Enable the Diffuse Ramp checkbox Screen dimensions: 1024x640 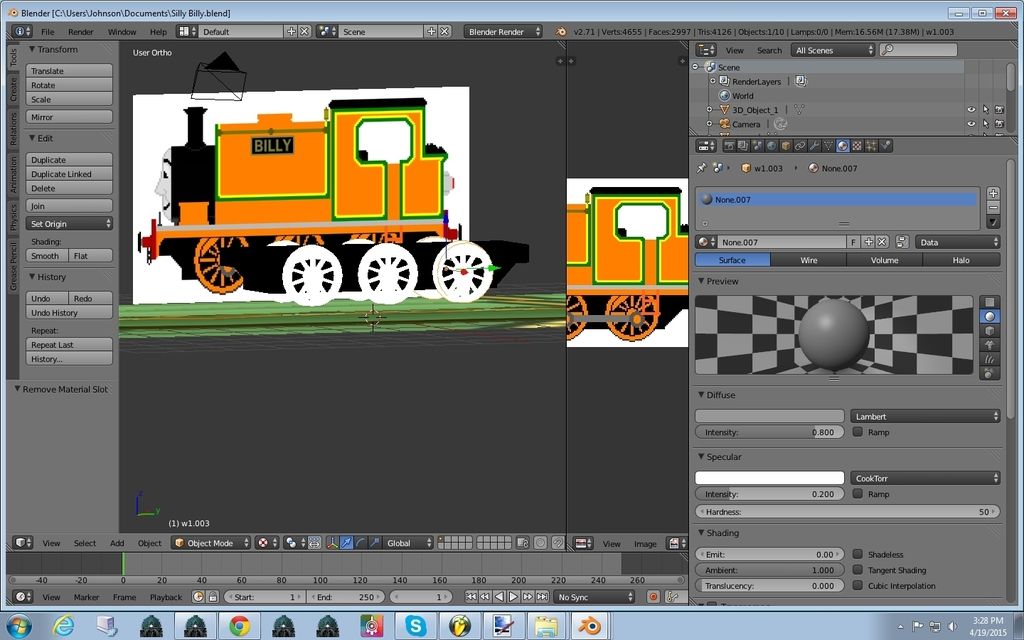(x=857, y=432)
